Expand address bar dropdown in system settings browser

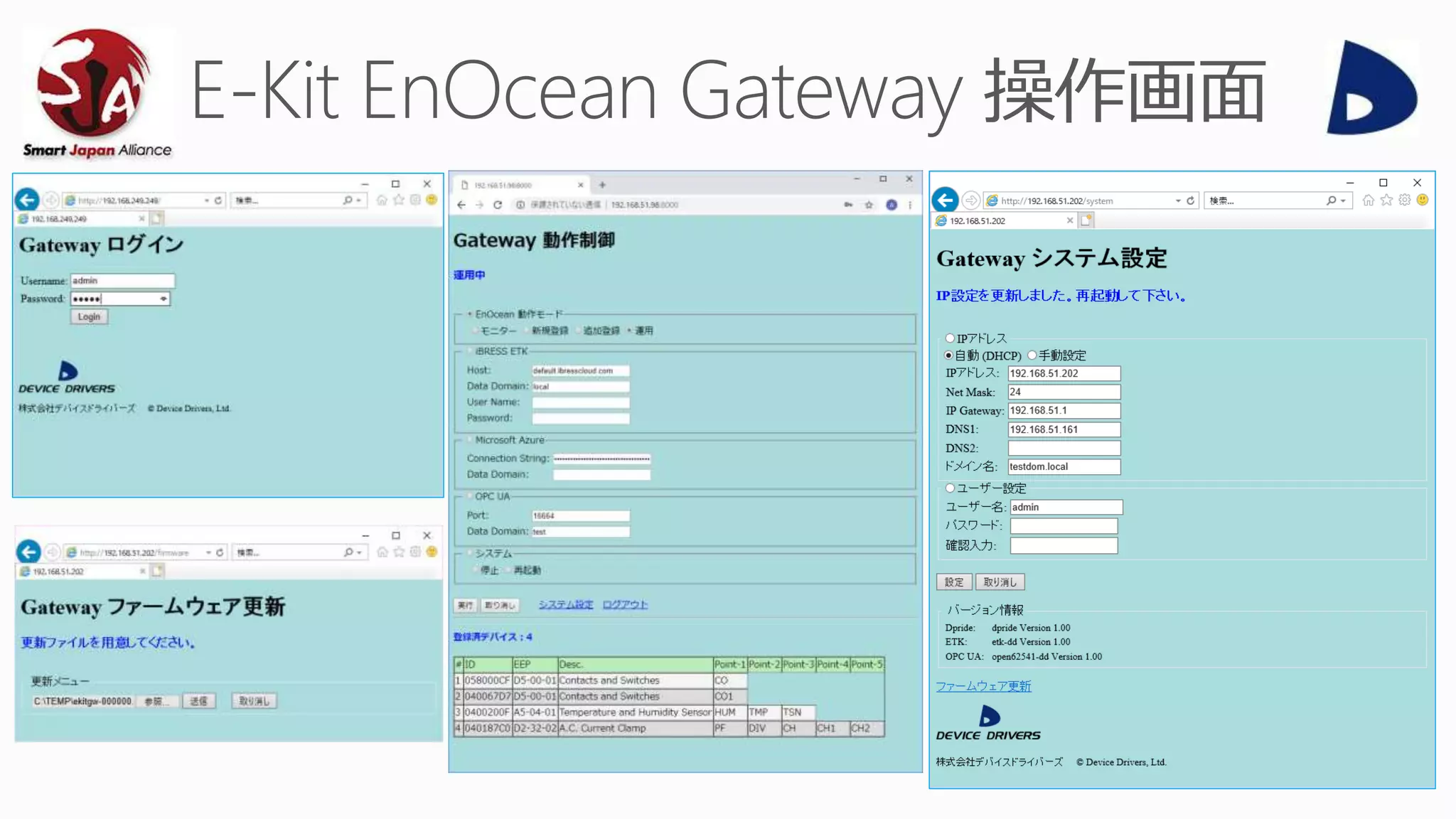point(1178,201)
